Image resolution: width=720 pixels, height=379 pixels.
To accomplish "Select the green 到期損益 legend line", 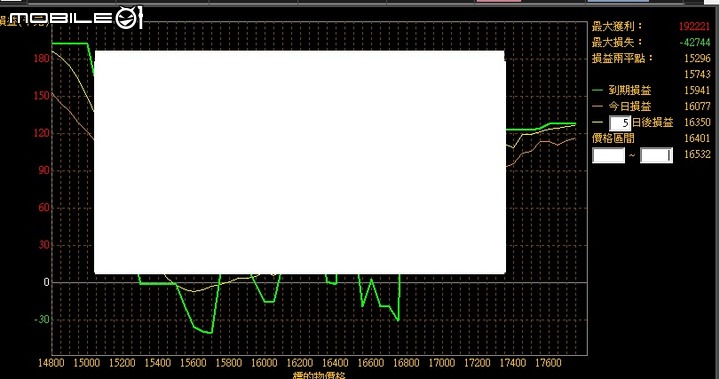I will click(x=597, y=90).
